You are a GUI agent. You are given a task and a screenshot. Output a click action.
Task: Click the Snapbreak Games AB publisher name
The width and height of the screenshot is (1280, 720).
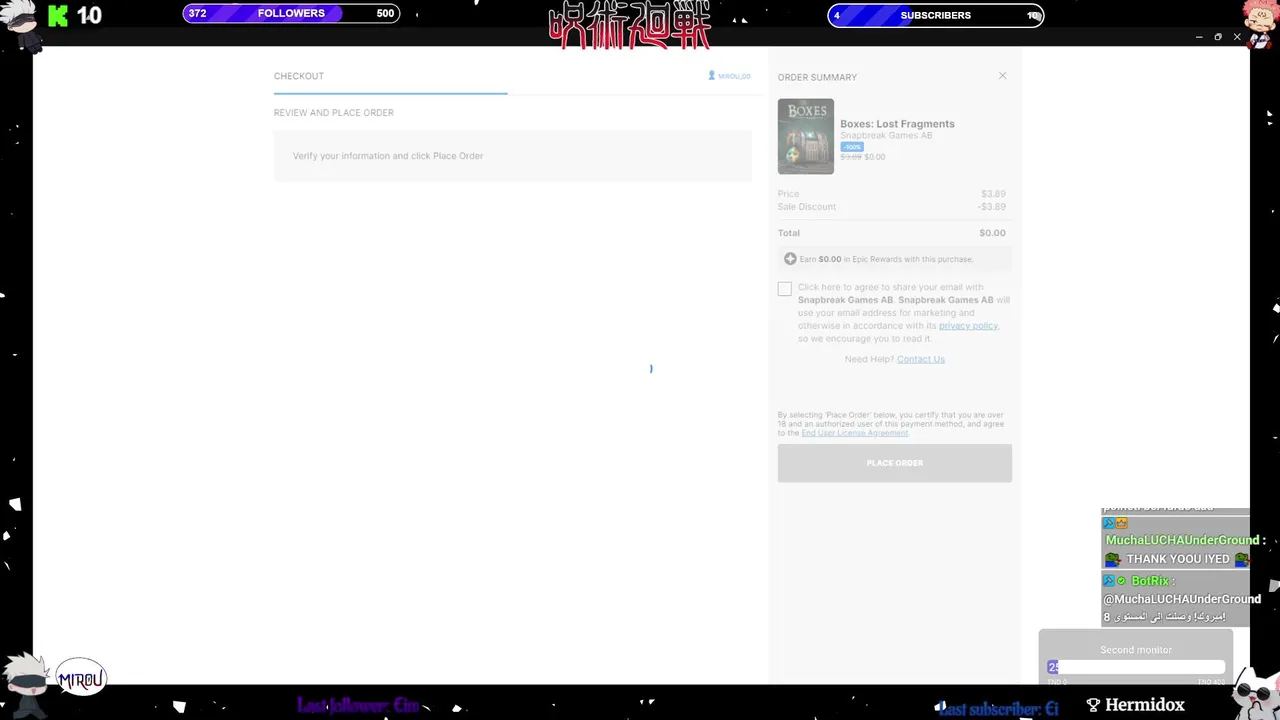886,135
